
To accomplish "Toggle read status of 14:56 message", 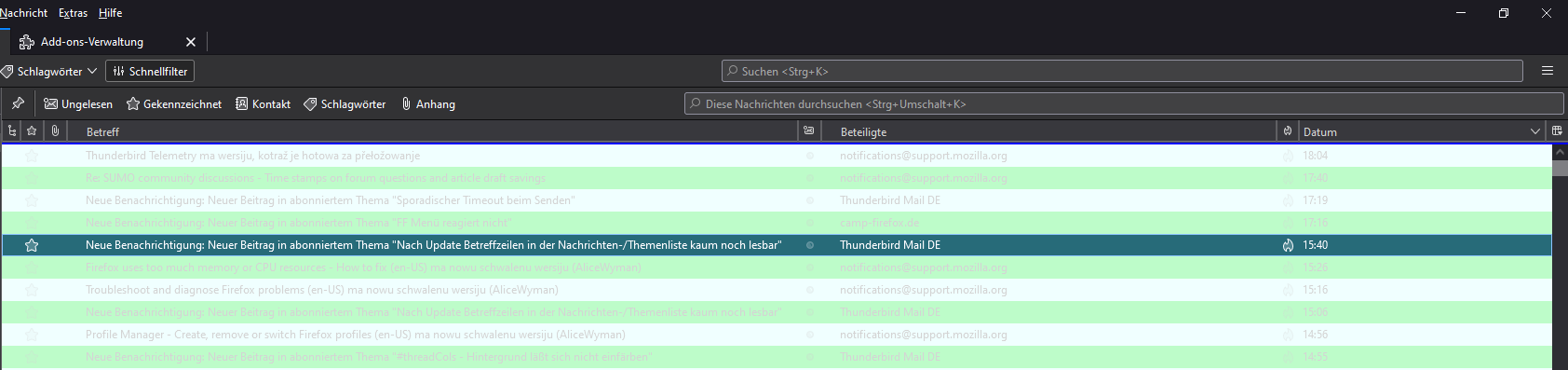I will point(810,335).
